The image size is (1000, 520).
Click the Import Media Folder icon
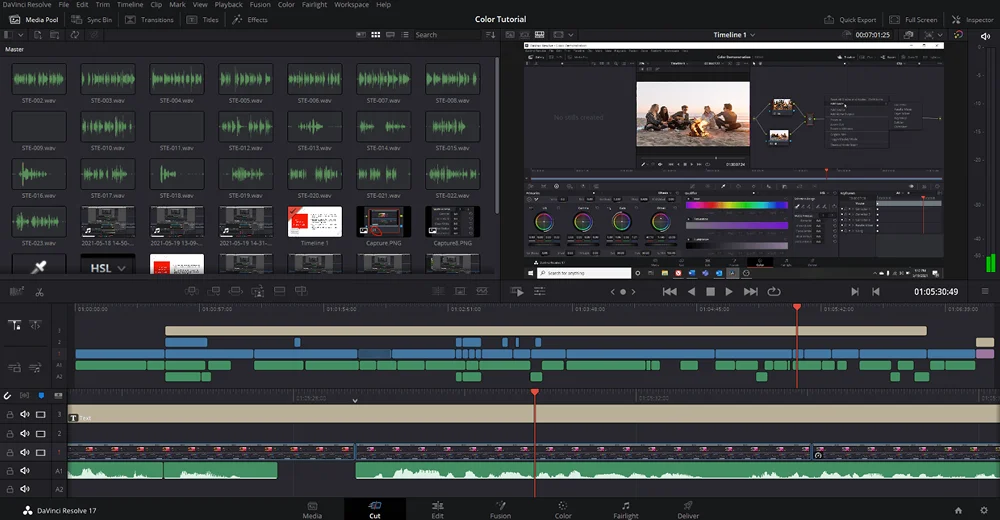point(55,35)
